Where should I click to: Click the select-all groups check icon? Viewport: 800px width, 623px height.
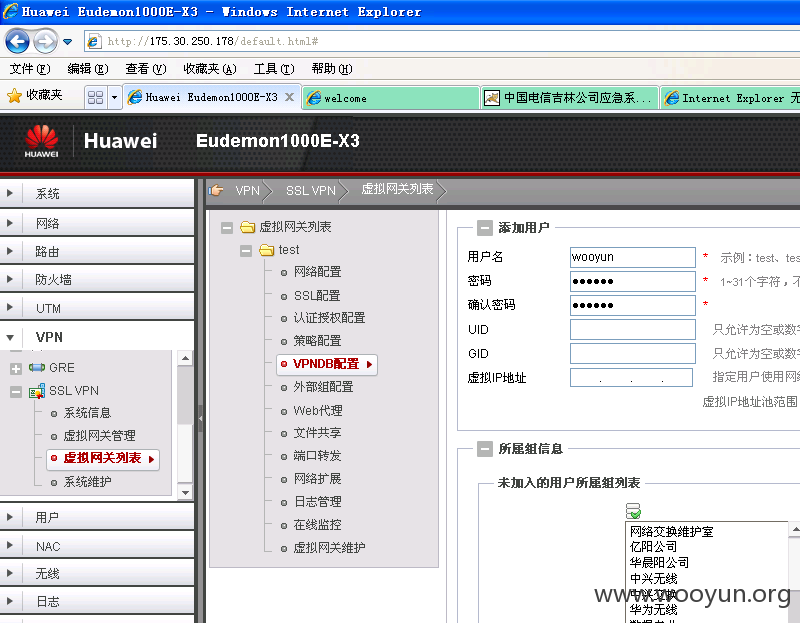633,511
